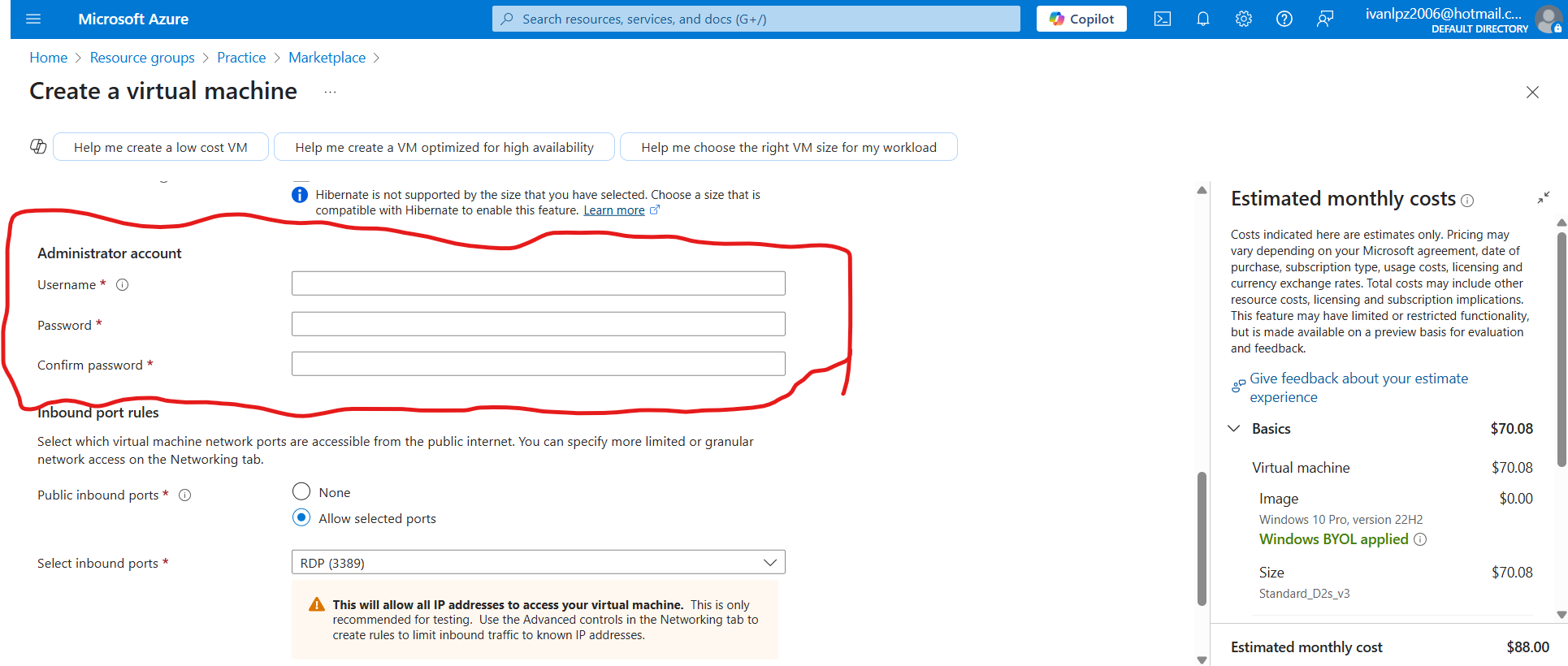
Task: Click Public inbound ports info icon
Action: [184, 495]
